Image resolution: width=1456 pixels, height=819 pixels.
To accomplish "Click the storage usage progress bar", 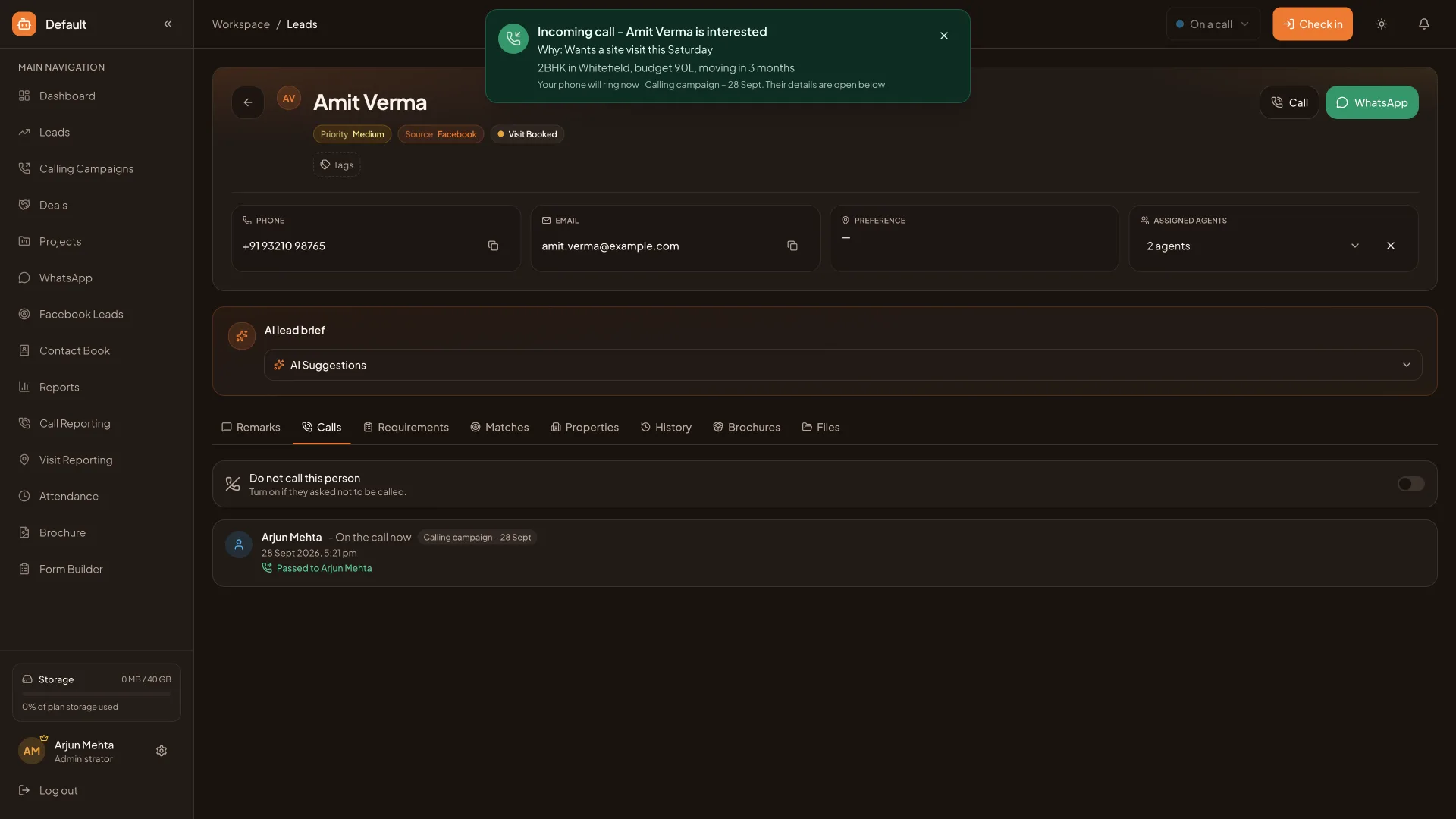I will point(96,693).
